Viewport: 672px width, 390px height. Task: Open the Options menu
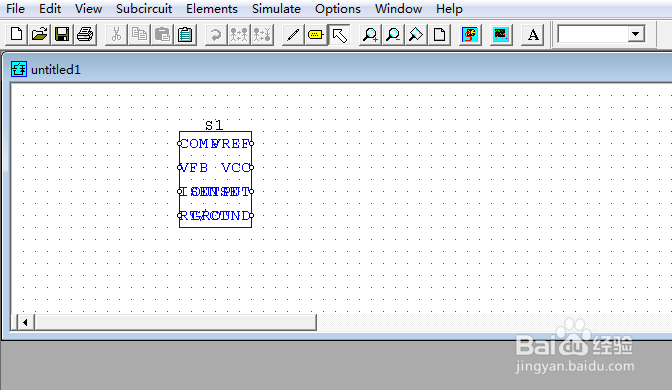pyautogui.click(x=338, y=9)
